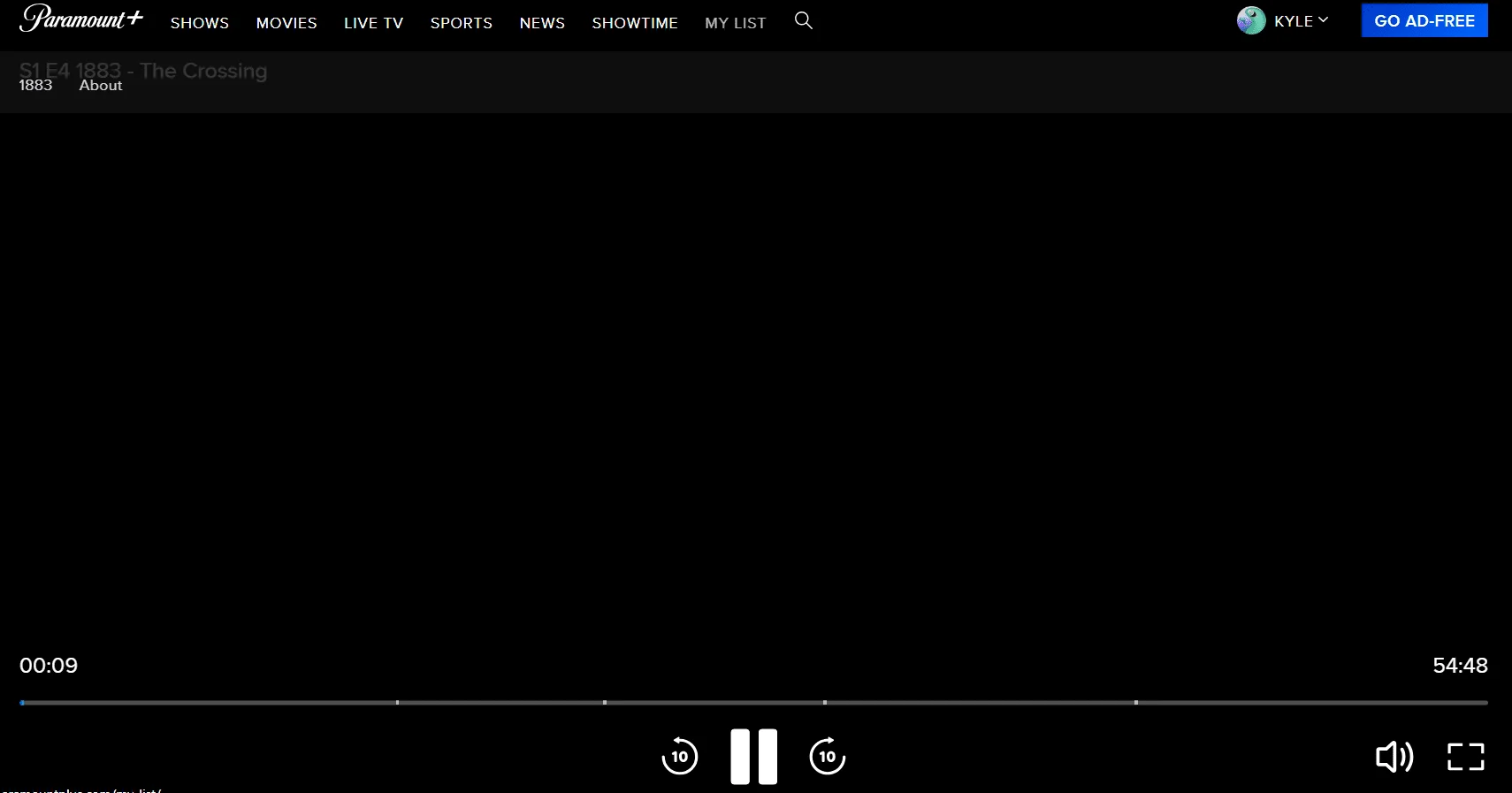This screenshot has width=1512, height=793.
Task: Click the GO AD-FREE button
Action: pyautogui.click(x=1424, y=20)
